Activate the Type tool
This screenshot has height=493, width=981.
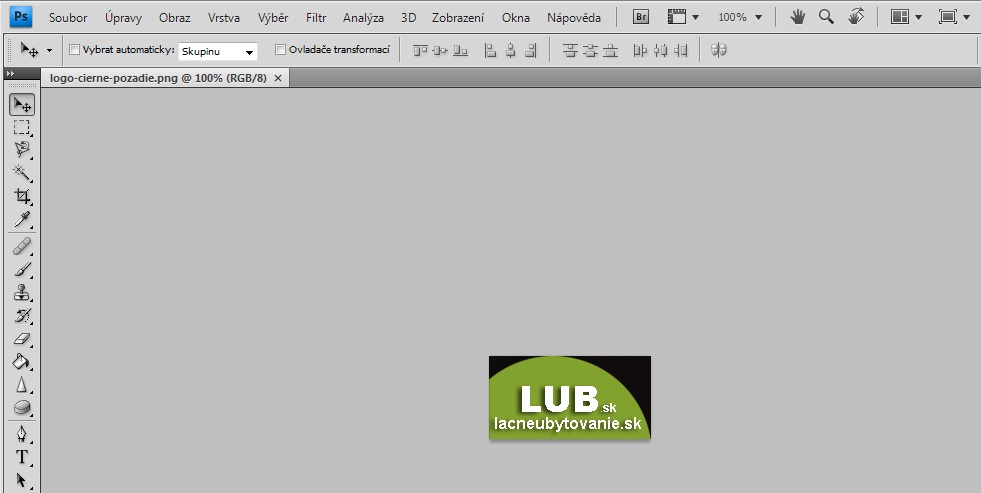click(22, 457)
